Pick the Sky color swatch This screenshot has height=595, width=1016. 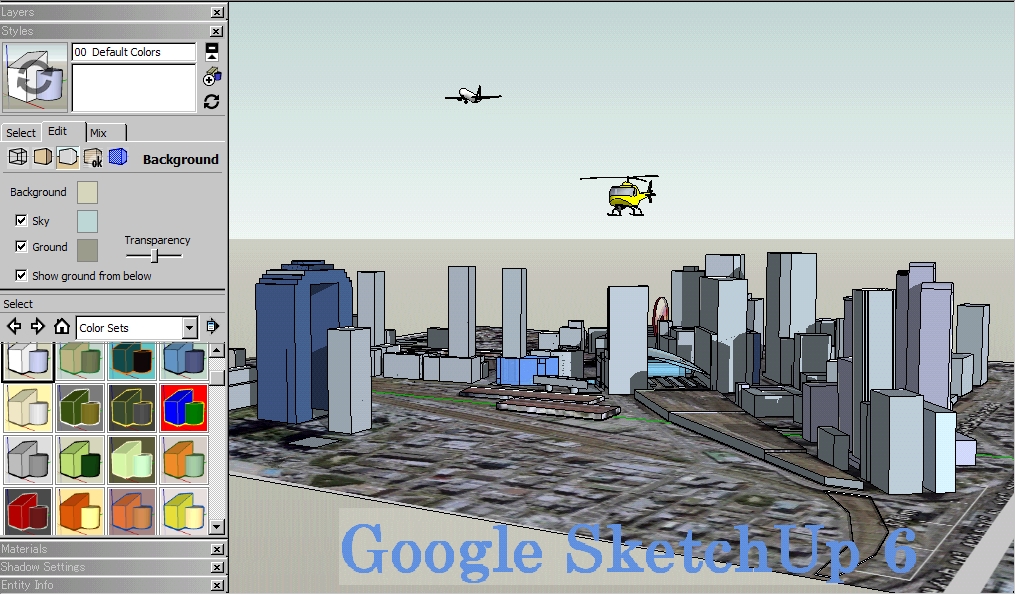(87, 221)
